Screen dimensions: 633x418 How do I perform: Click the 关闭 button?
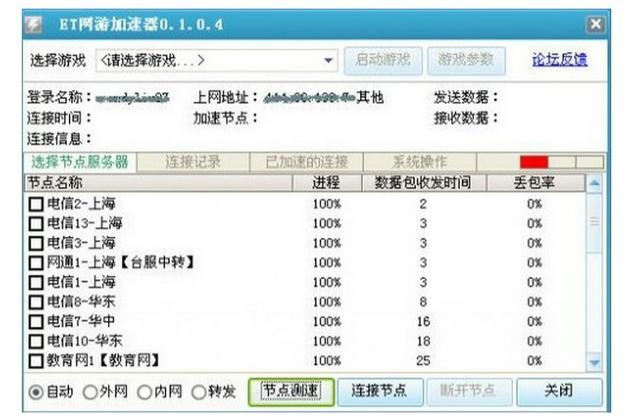(559, 391)
